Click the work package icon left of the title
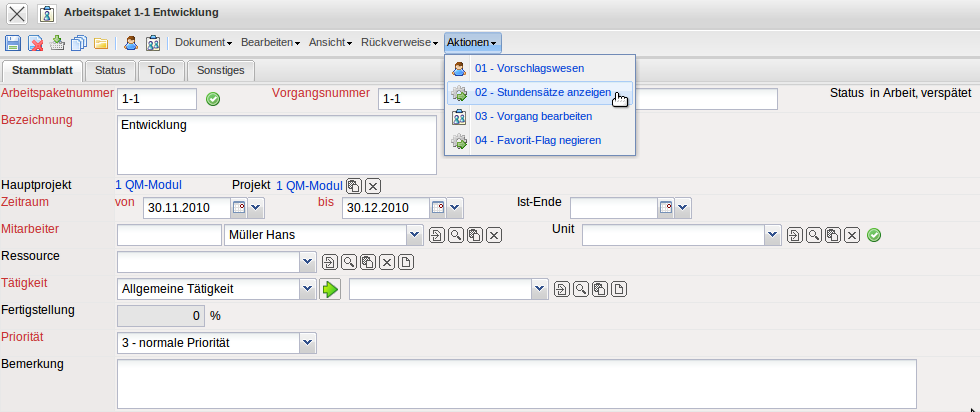The width and height of the screenshot is (980, 412). [x=47, y=13]
